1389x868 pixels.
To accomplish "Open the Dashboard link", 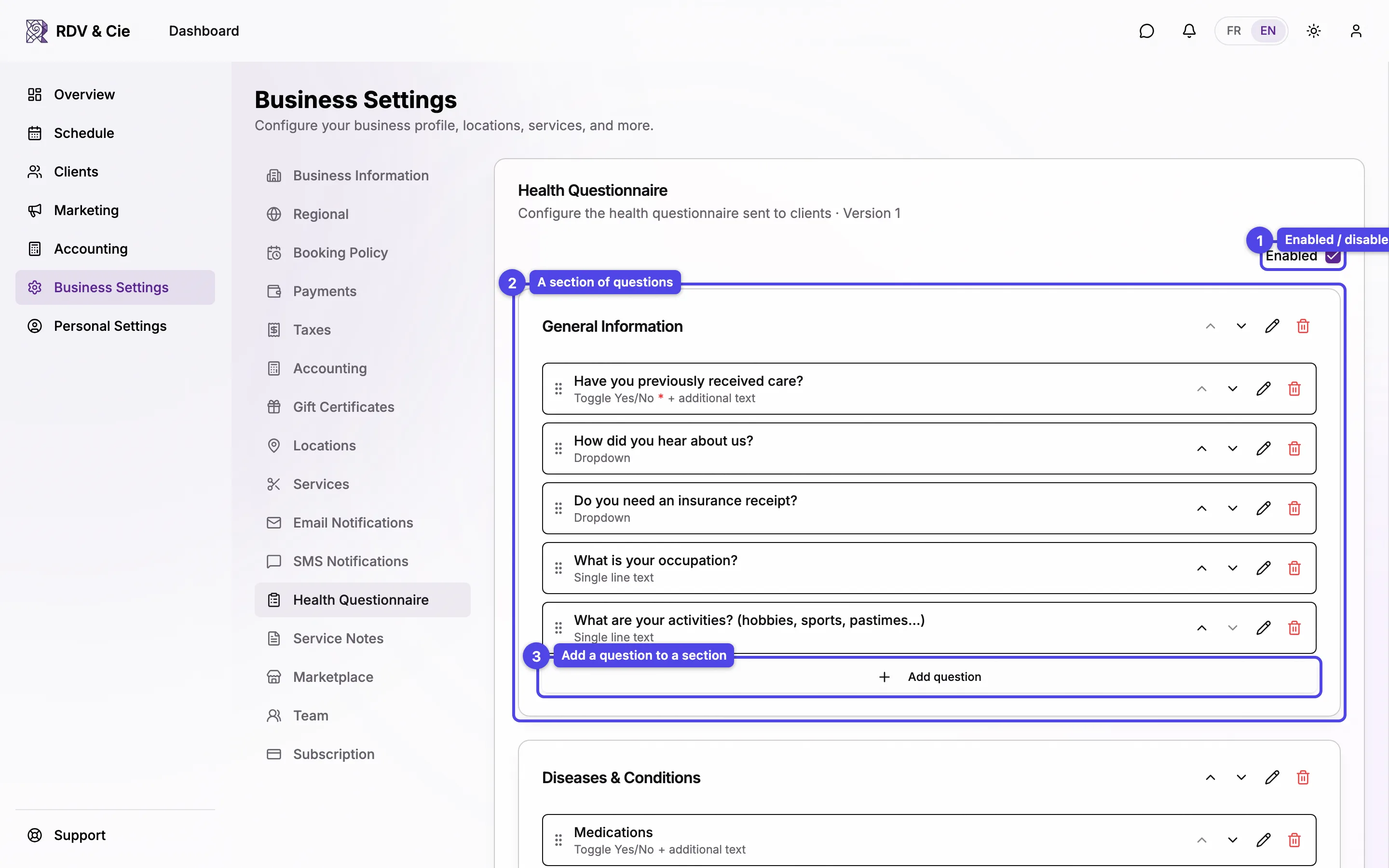I will (204, 31).
